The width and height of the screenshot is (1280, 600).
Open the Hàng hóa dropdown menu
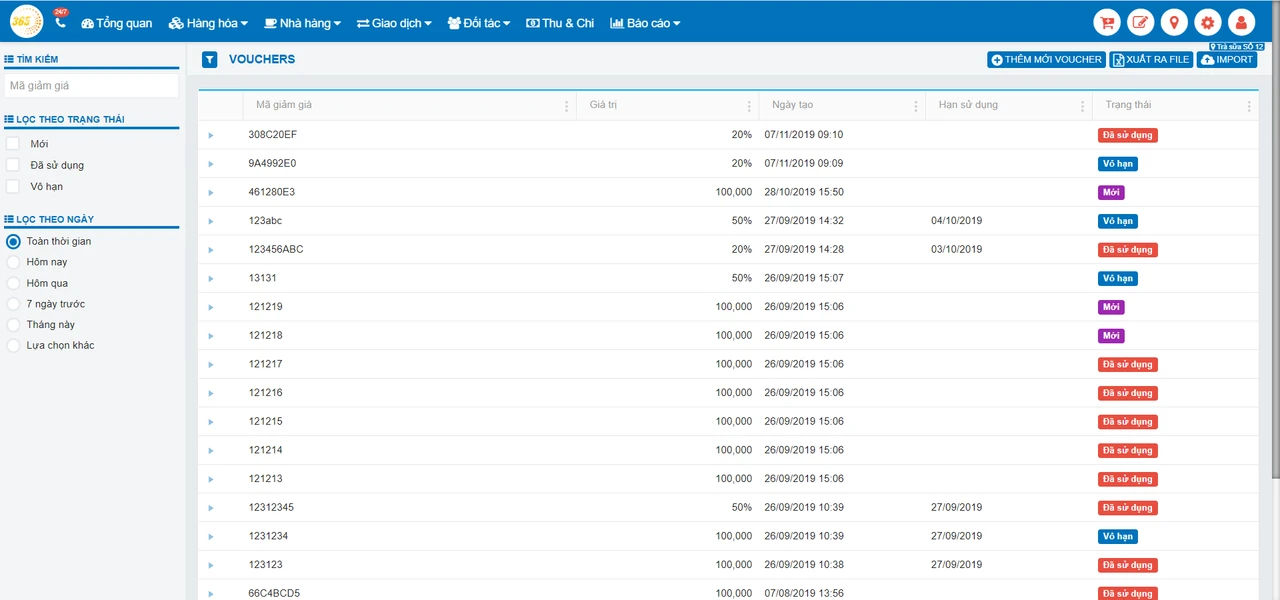coord(208,23)
